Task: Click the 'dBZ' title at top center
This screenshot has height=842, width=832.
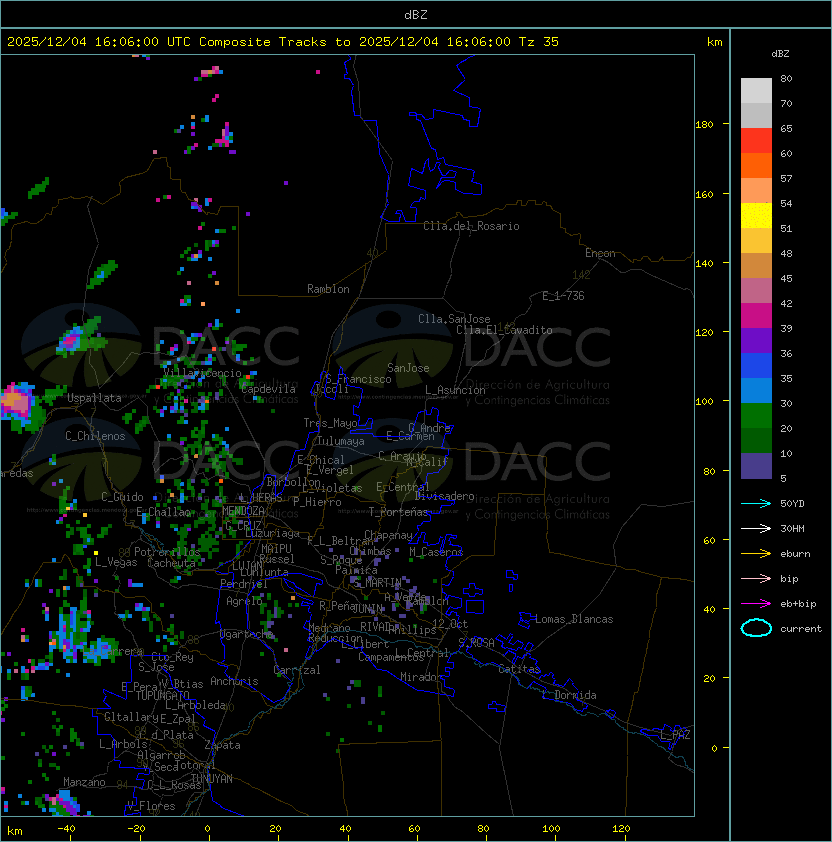Action: coord(416,15)
